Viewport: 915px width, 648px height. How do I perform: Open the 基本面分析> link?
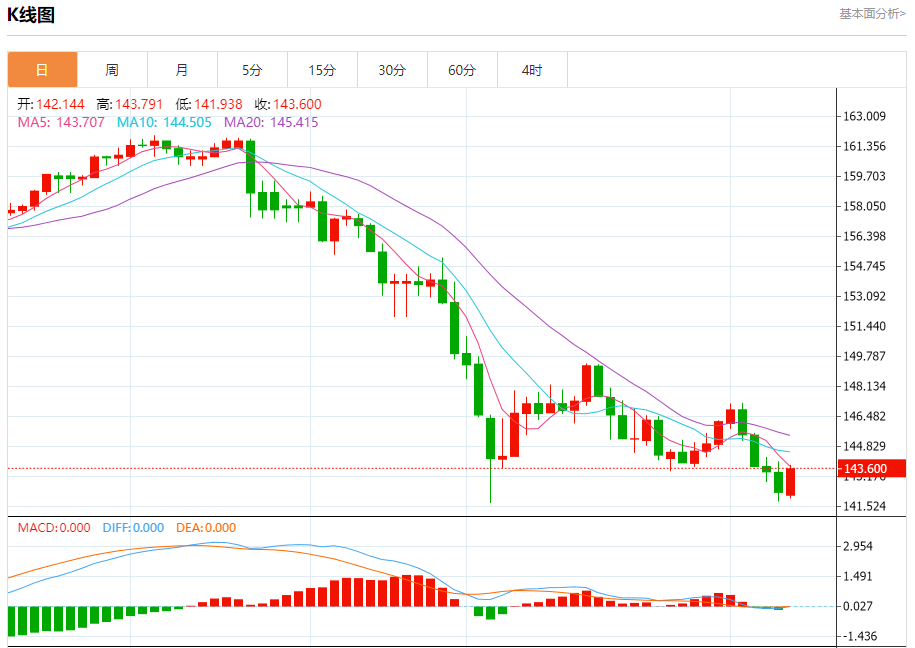point(872,13)
